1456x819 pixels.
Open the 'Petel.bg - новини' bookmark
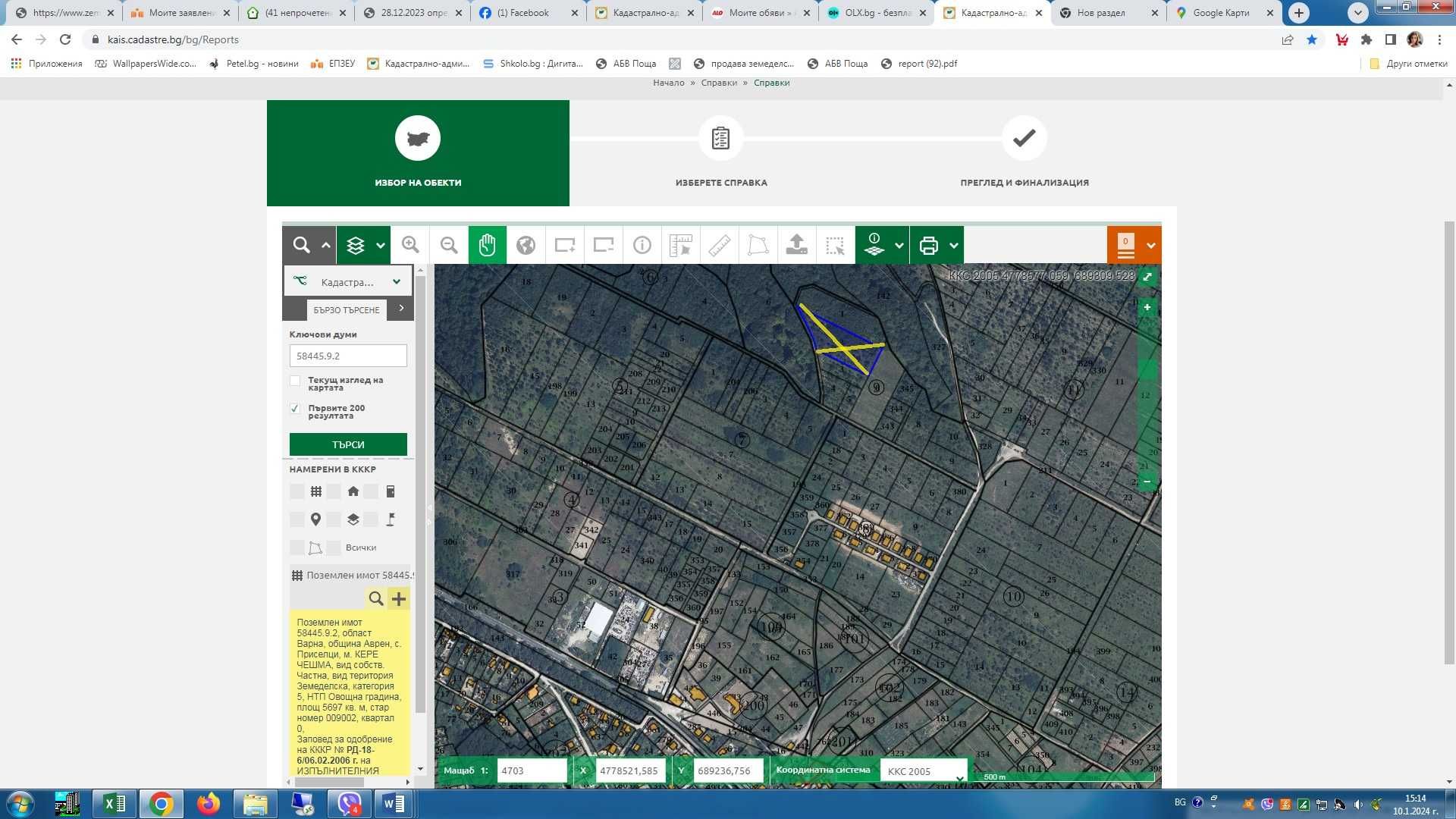(254, 64)
